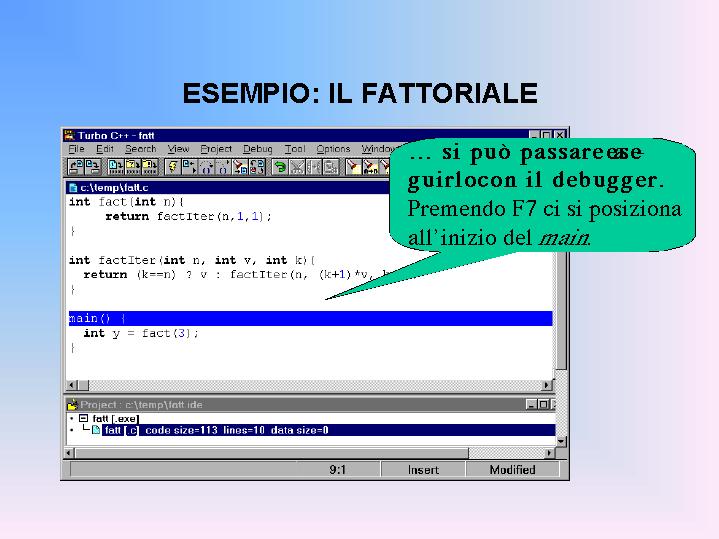
Task: Click the highlighted main() code line
Action: point(300,318)
